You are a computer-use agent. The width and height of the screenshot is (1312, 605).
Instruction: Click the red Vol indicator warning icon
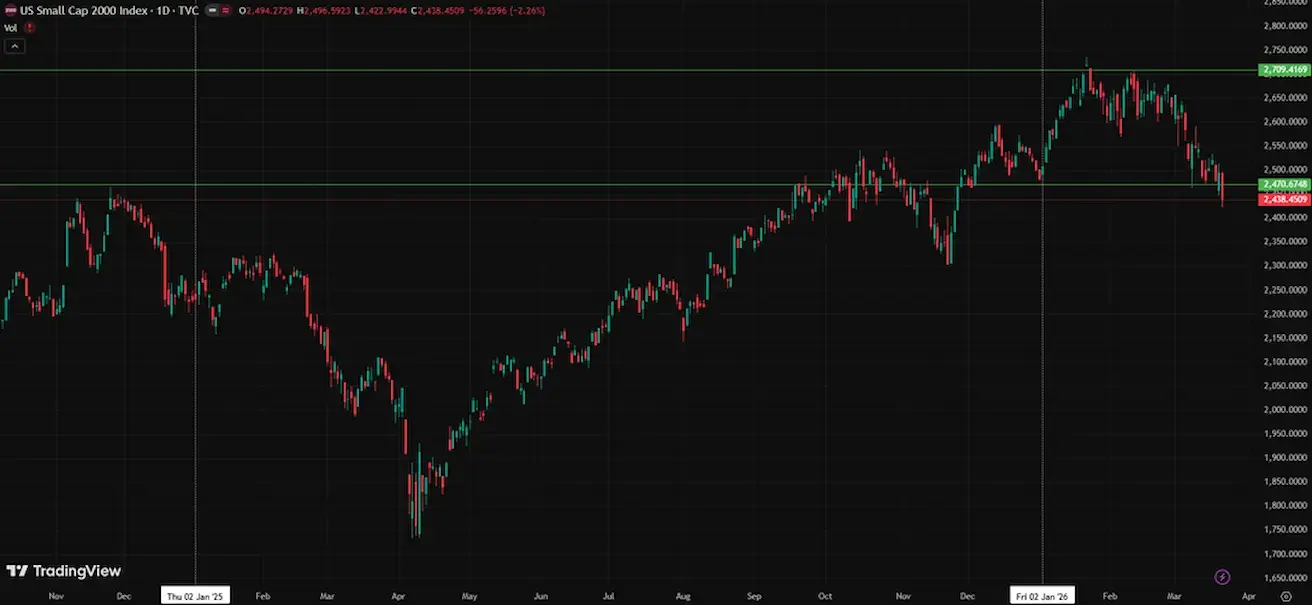(30, 28)
